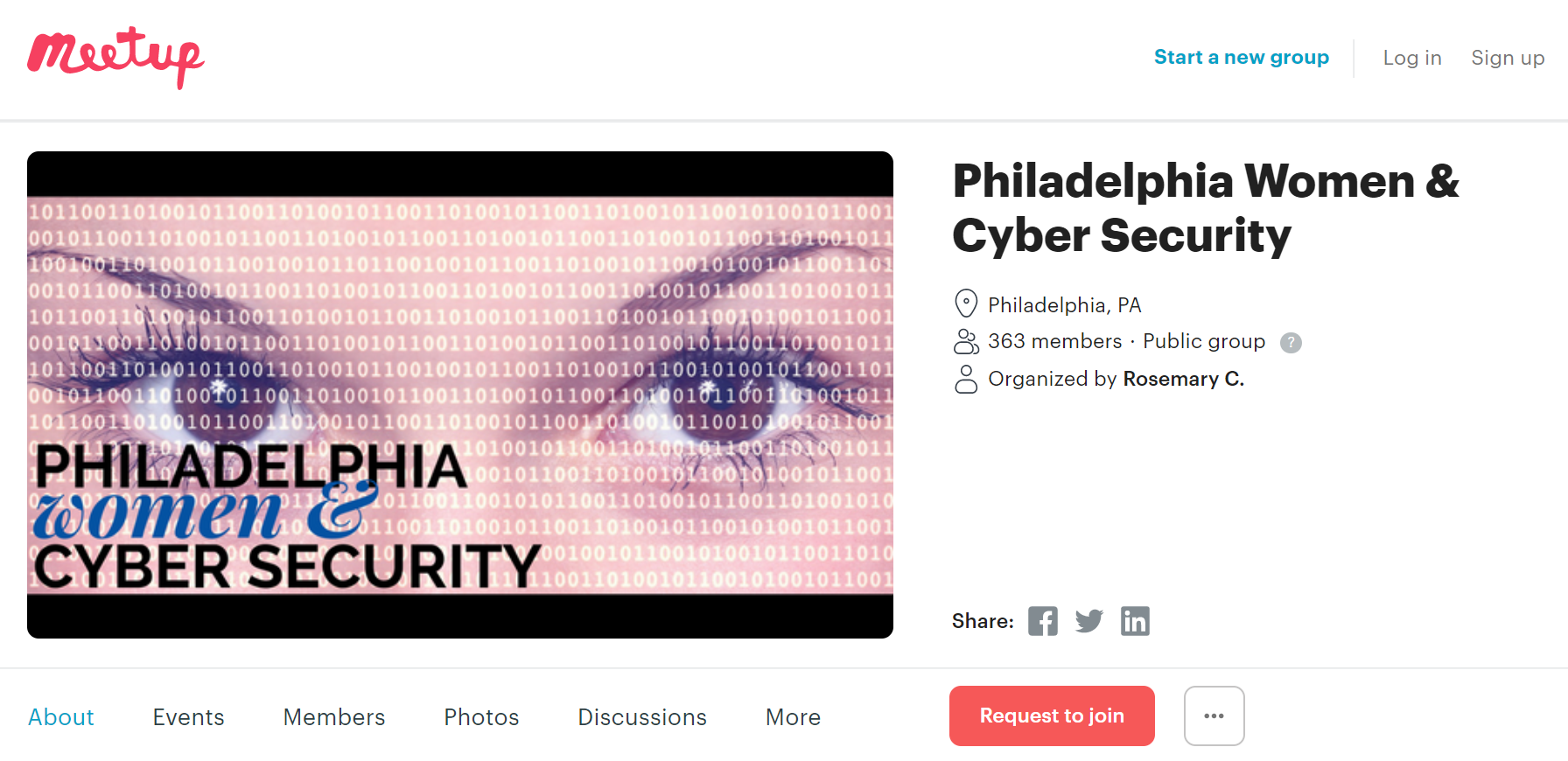The width and height of the screenshot is (1568, 761).
Task: Go to the Photos tab
Action: point(481,717)
